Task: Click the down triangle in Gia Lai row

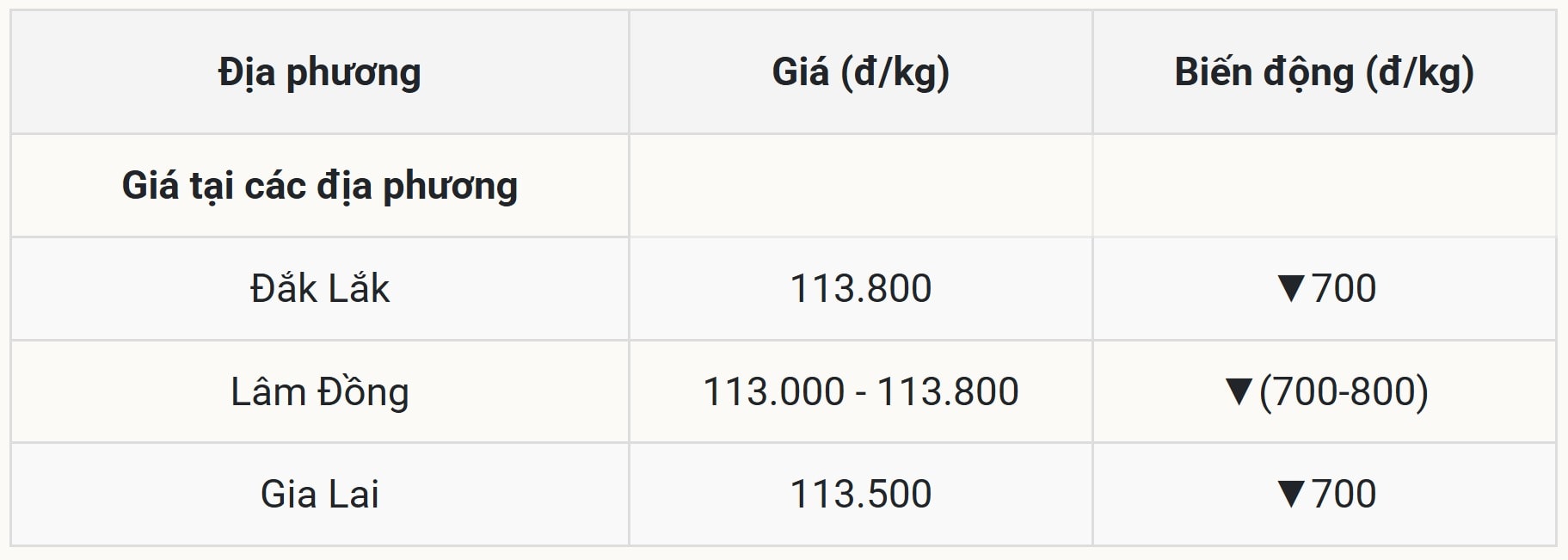Action: (x=1291, y=495)
